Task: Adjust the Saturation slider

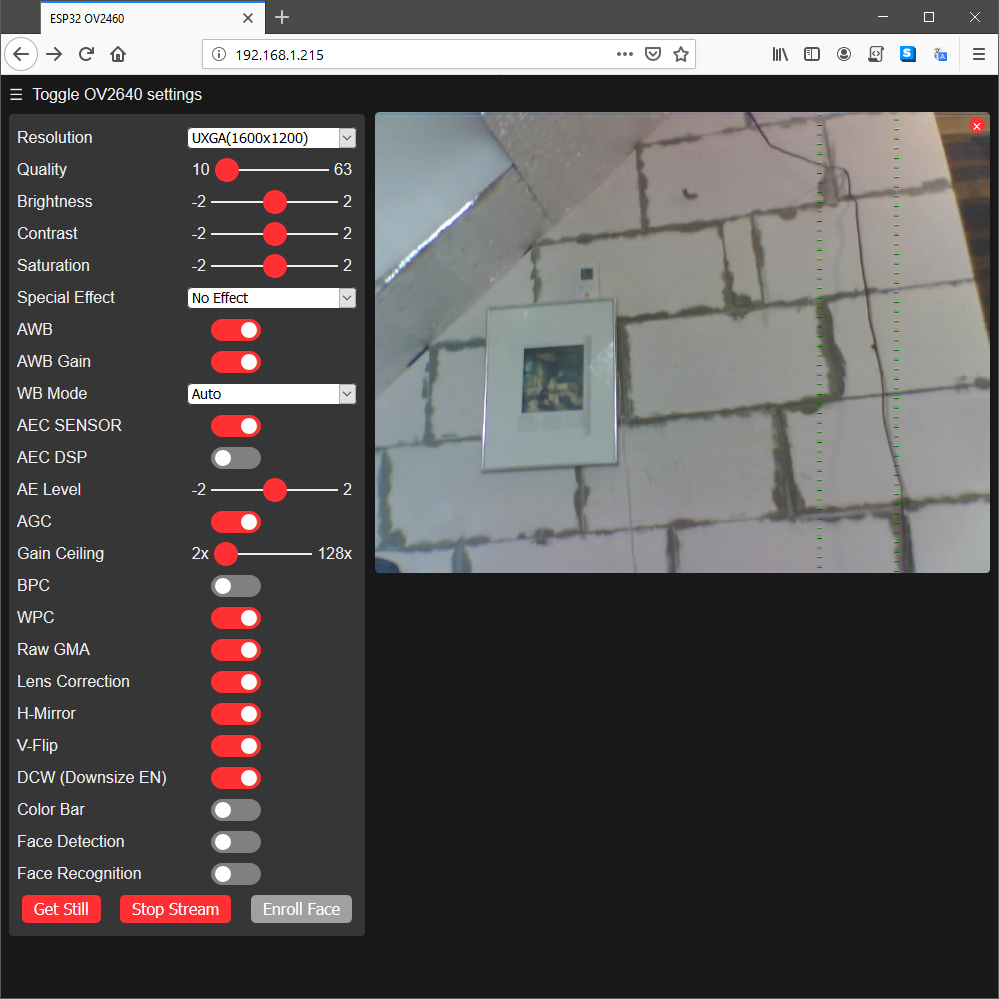Action: click(x=274, y=266)
